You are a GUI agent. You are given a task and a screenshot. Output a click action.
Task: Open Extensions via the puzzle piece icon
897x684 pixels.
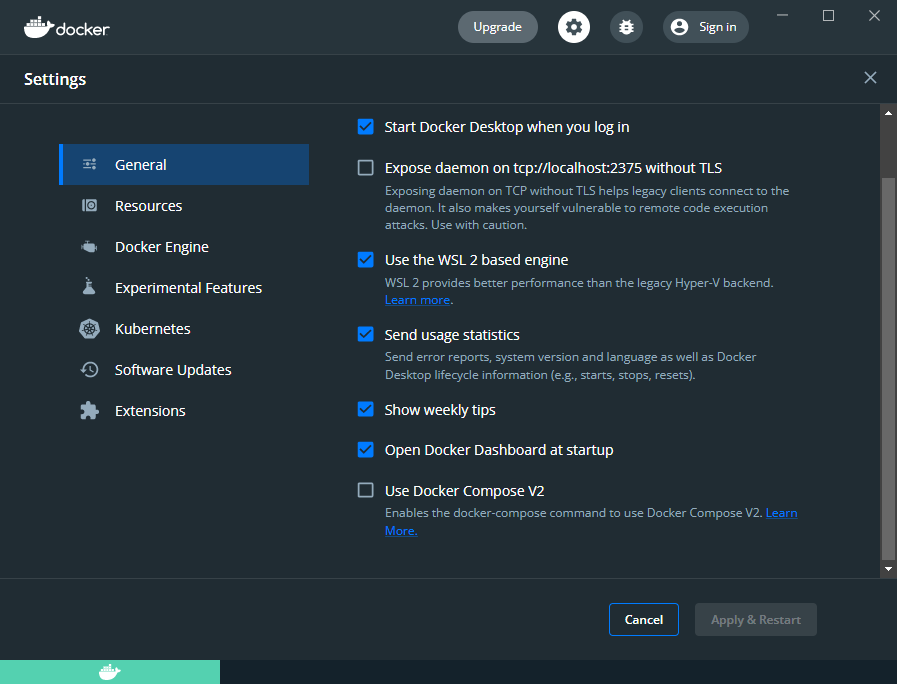pyautogui.click(x=89, y=410)
